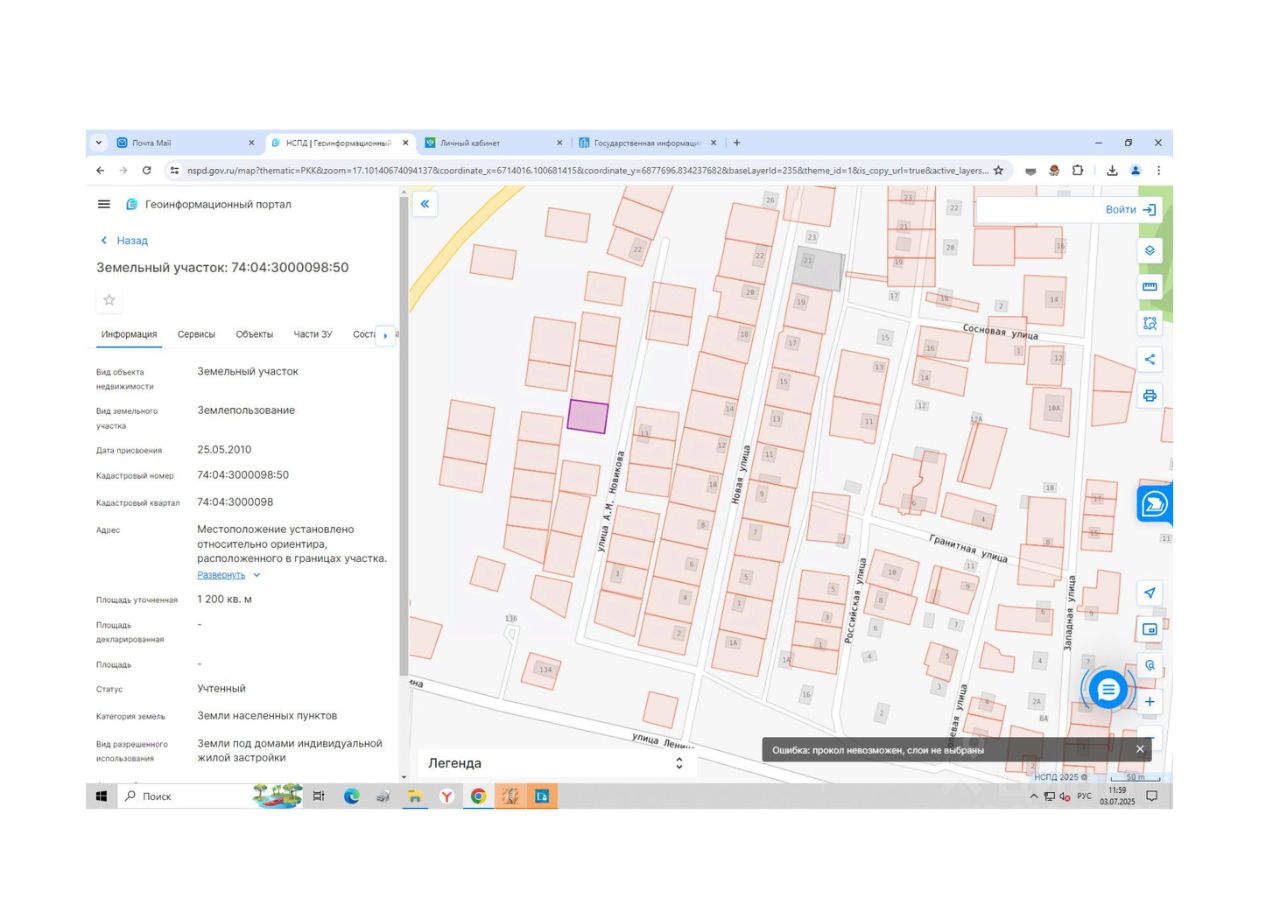Open the chat assistant bubble
Screen dimensions: 1280x905
coord(1107,689)
